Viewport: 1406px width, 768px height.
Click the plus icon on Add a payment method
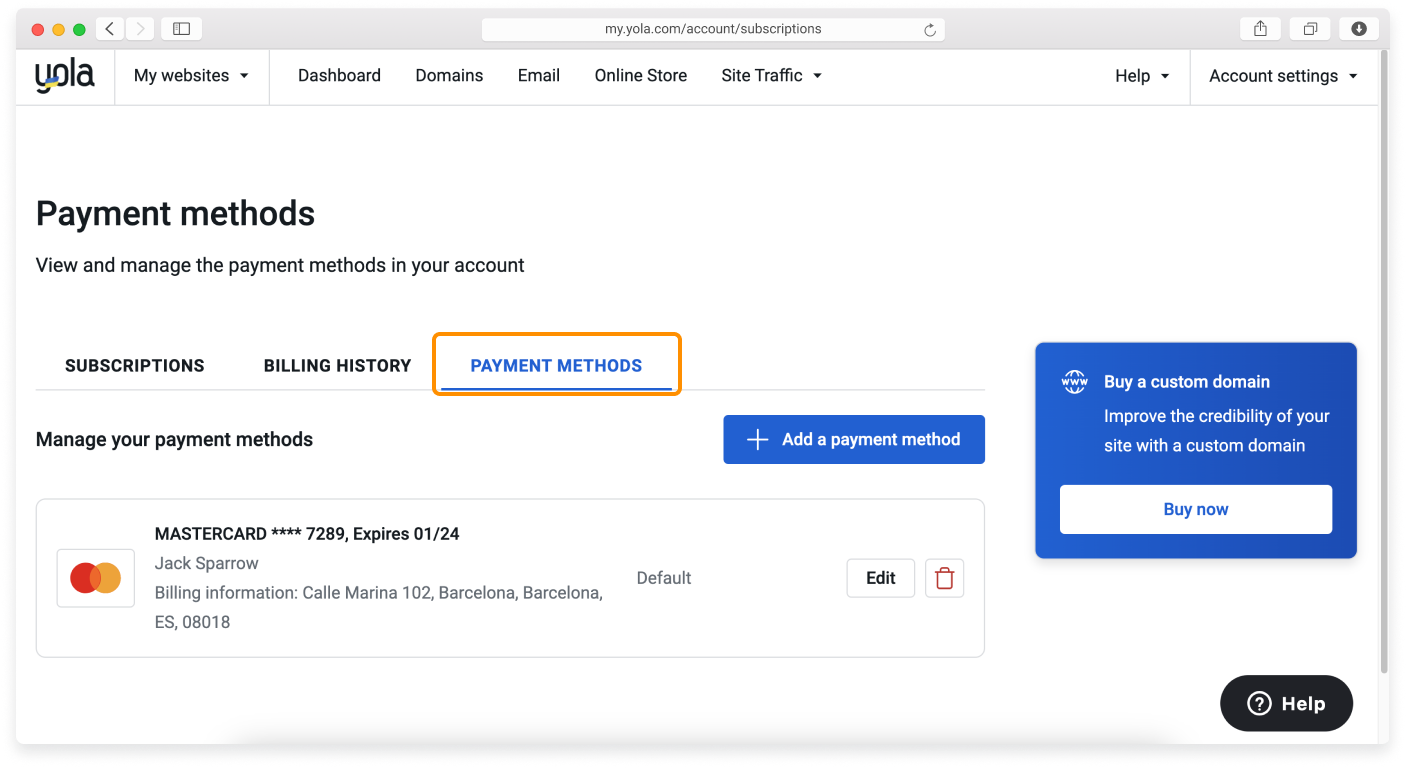(758, 439)
